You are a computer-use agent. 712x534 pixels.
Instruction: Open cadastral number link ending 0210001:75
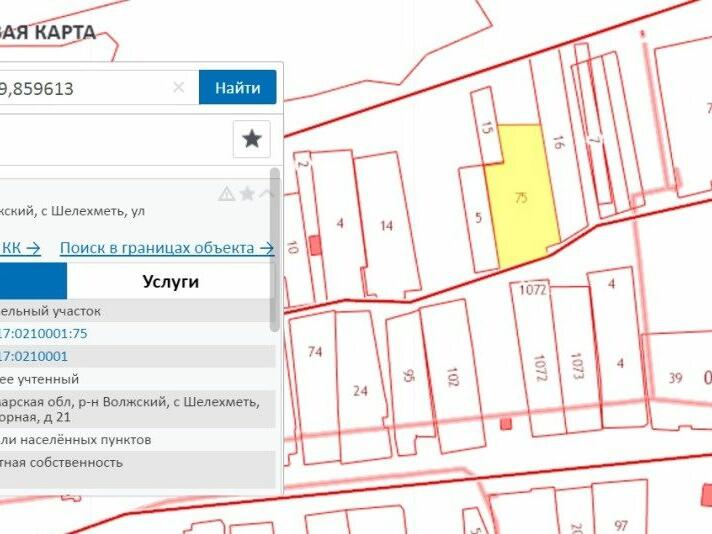click(x=44, y=333)
